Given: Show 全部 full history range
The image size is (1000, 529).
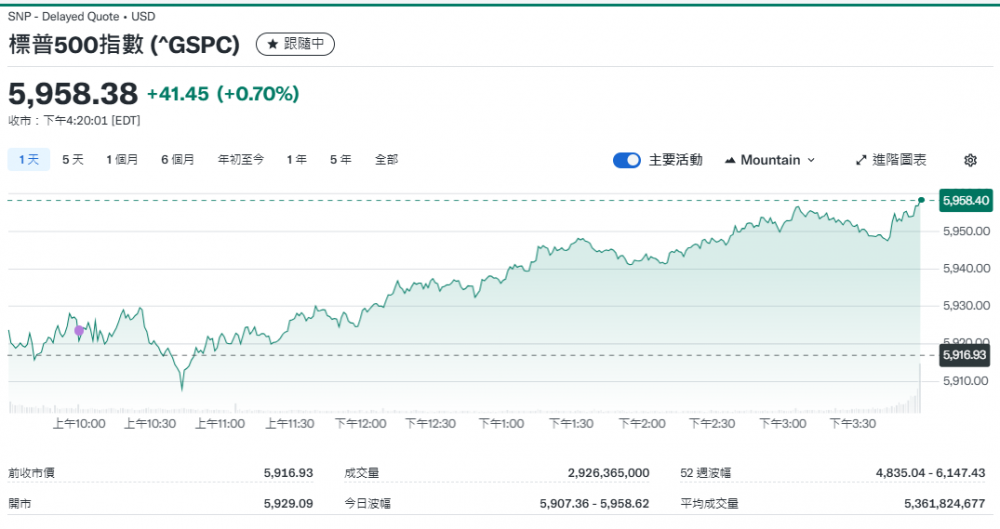Looking at the screenshot, I should pyautogui.click(x=386, y=159).
